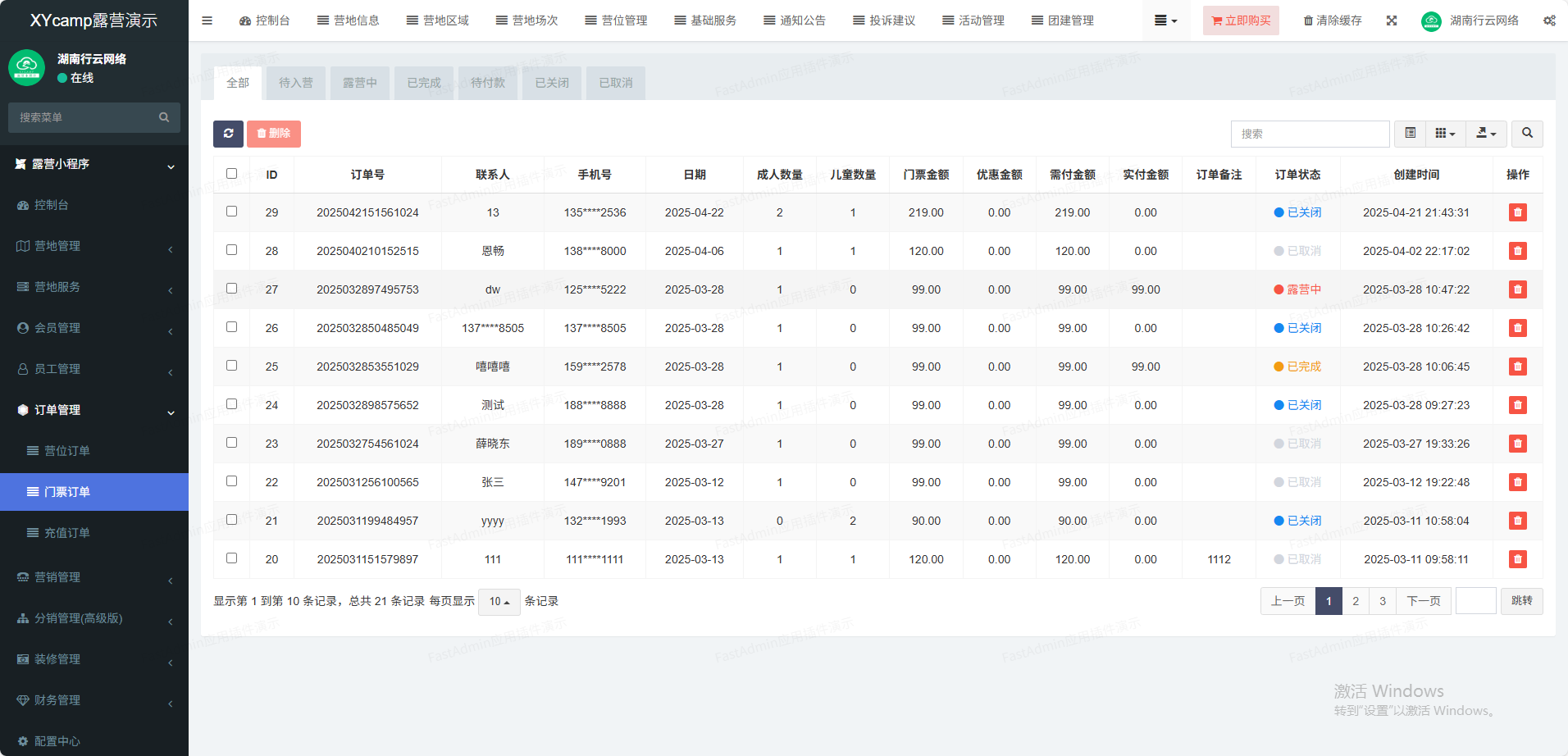Expand the 营地管理 sidebar menu
1568x756 pixels.
(x=94, y=246)
